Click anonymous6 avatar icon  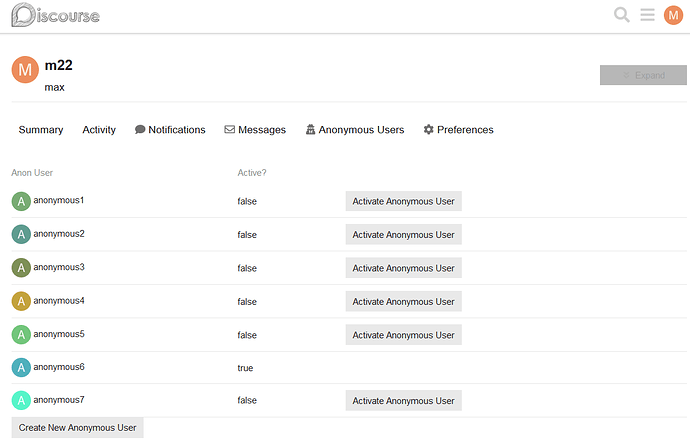click(x=21, y=368)
